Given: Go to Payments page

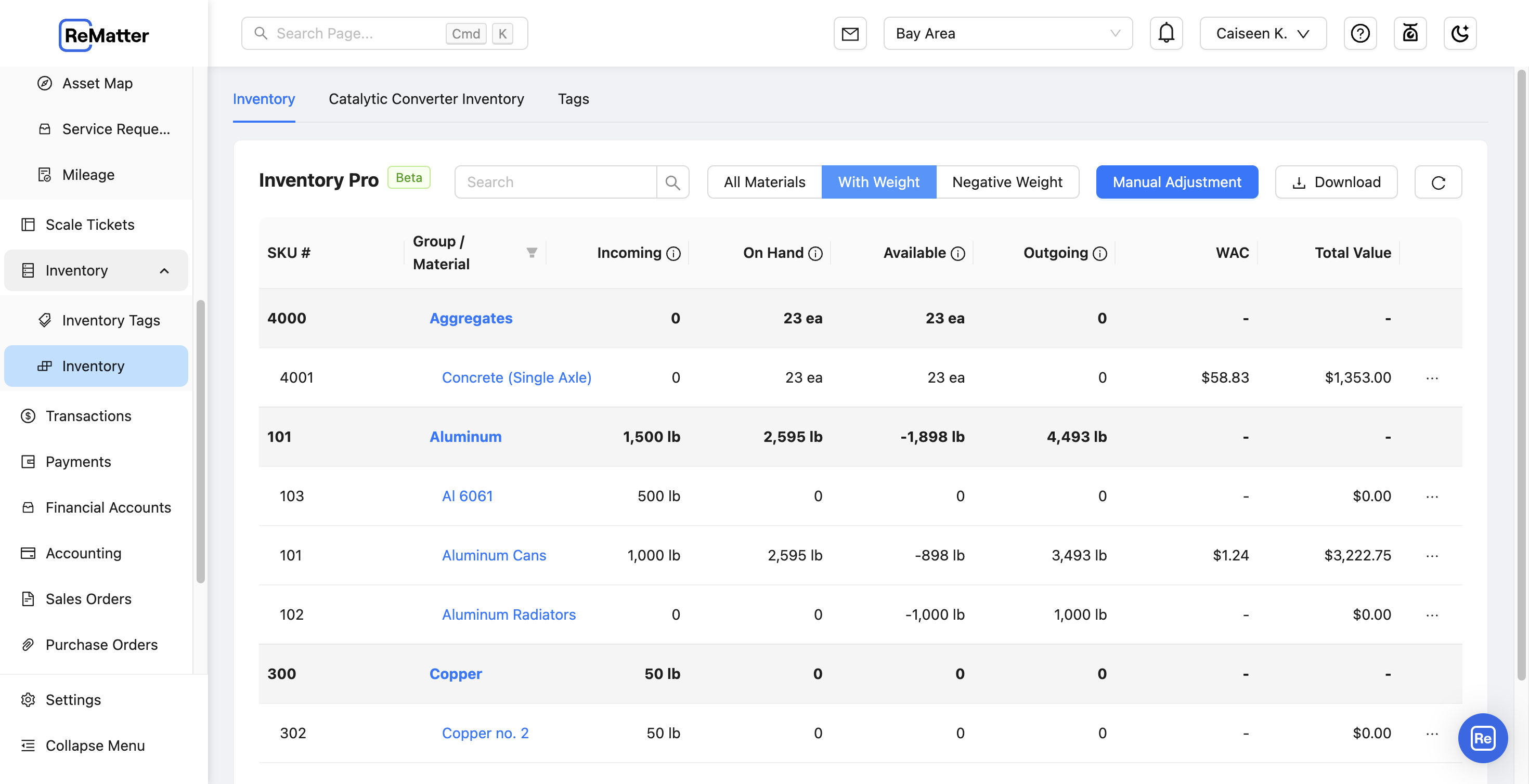Looking at the screenshot, I should pos(96,461).
